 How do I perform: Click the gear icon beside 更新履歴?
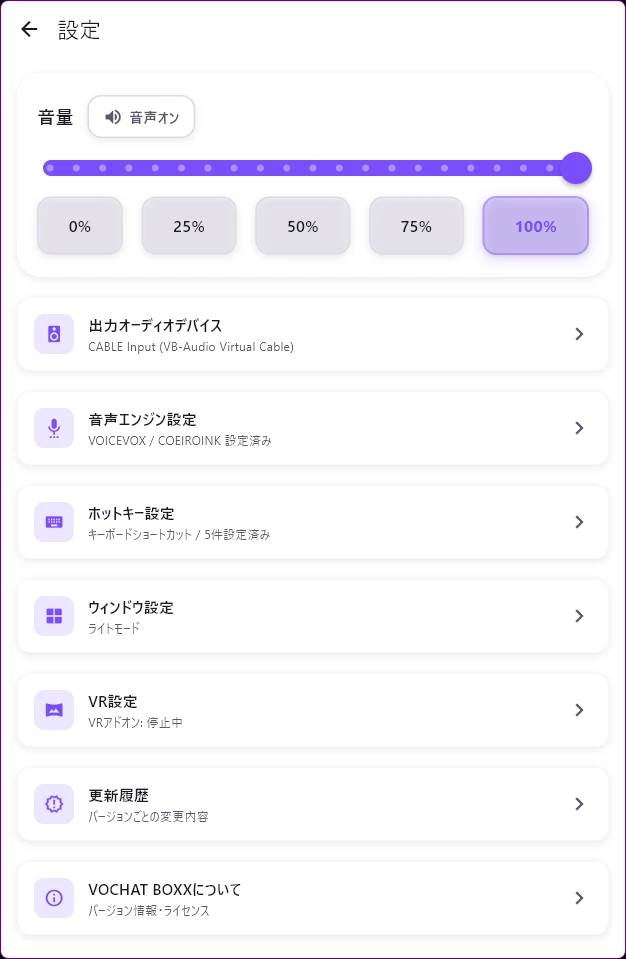(x=53, y=803)
